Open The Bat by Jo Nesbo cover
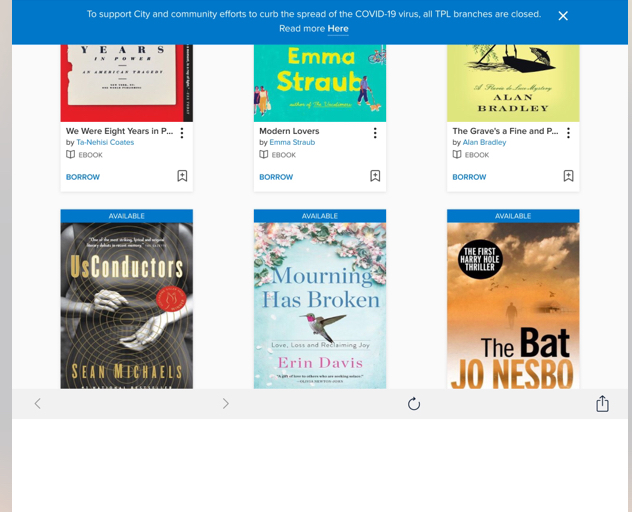The height and width of the screenshot is (512, 632). pyautogui.click(x=513, y=306)
